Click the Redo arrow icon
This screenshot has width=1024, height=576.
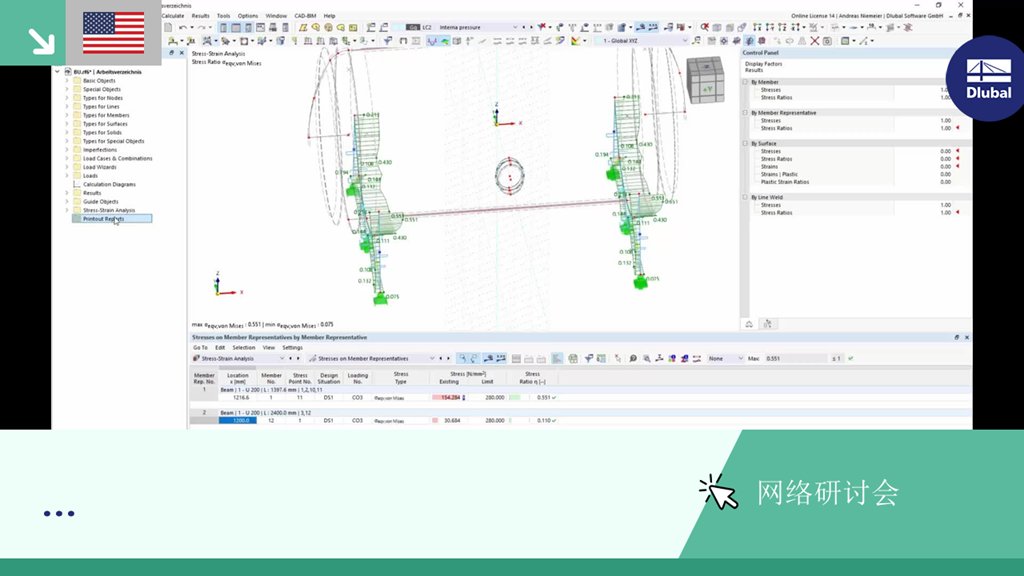pos(200,27)
